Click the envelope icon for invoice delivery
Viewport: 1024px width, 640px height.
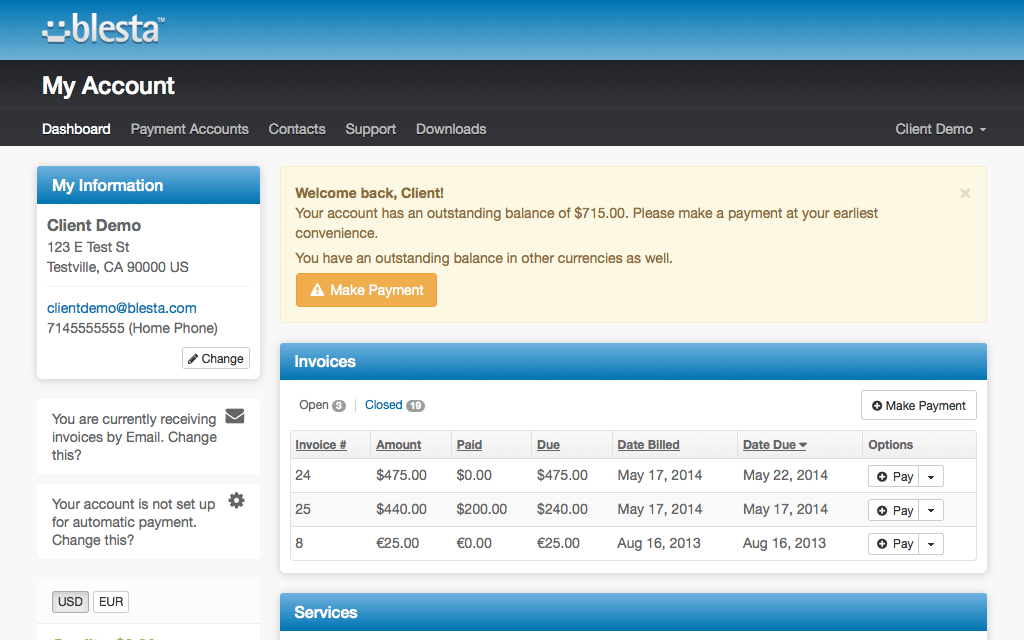(235, 416)
